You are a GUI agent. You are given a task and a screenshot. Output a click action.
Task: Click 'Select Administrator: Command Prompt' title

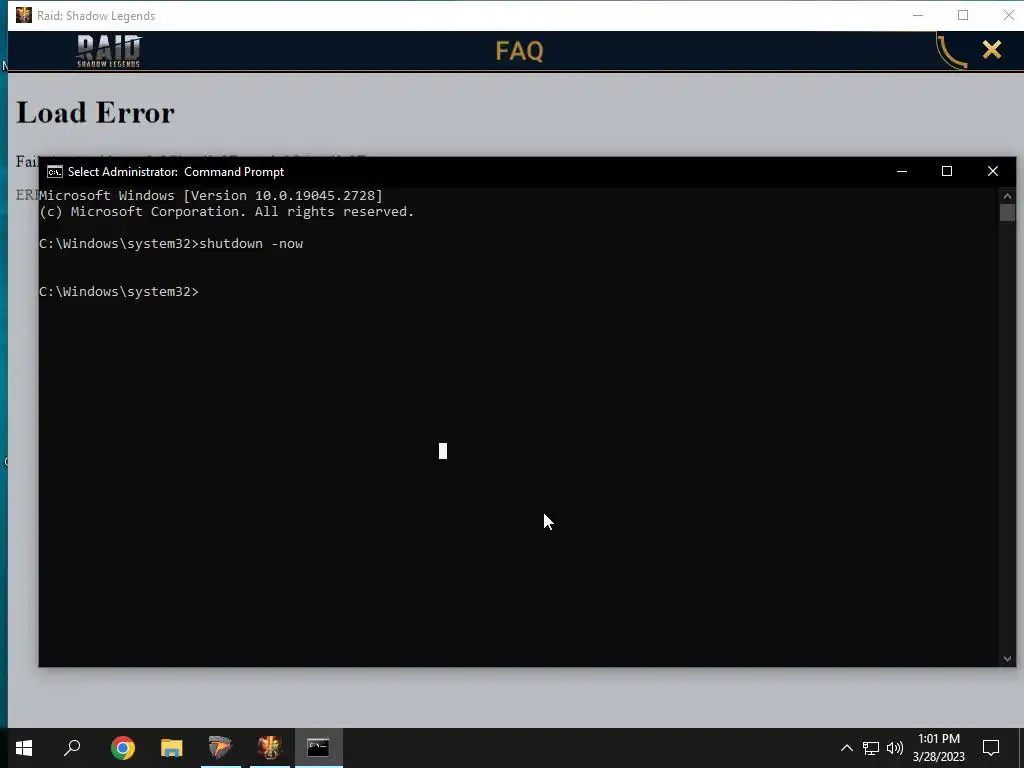click(x=176, y=172)
